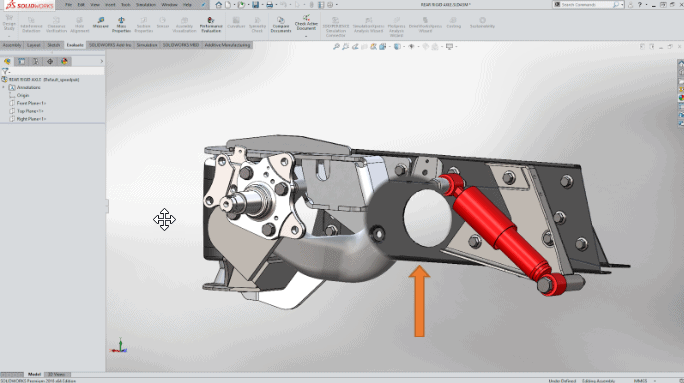This screenshot has width=684, height=383.
Task: Open Mass Properties
Action: point(121,25)
